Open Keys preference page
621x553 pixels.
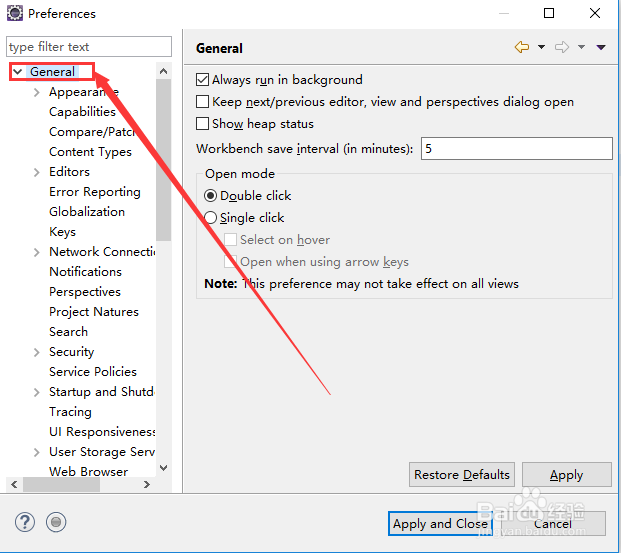pos(62,232)
